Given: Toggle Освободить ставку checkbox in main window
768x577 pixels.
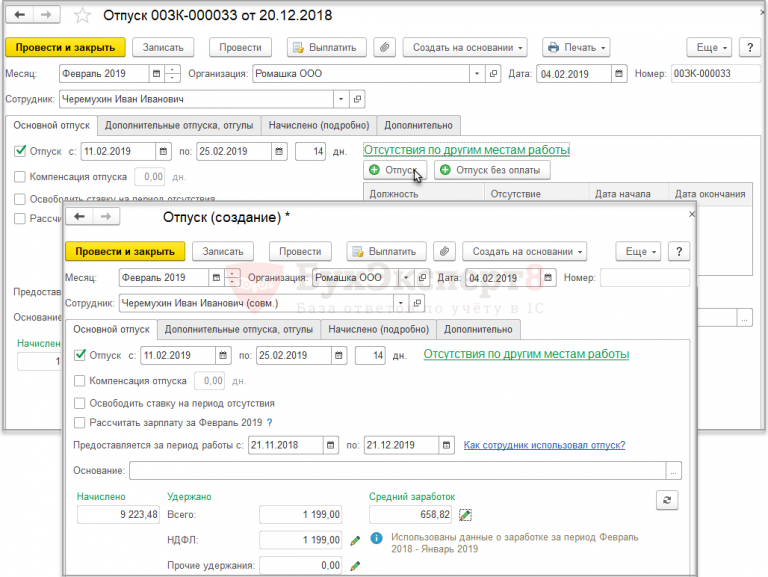Looking at the screenshot, I should coord(20,199).
